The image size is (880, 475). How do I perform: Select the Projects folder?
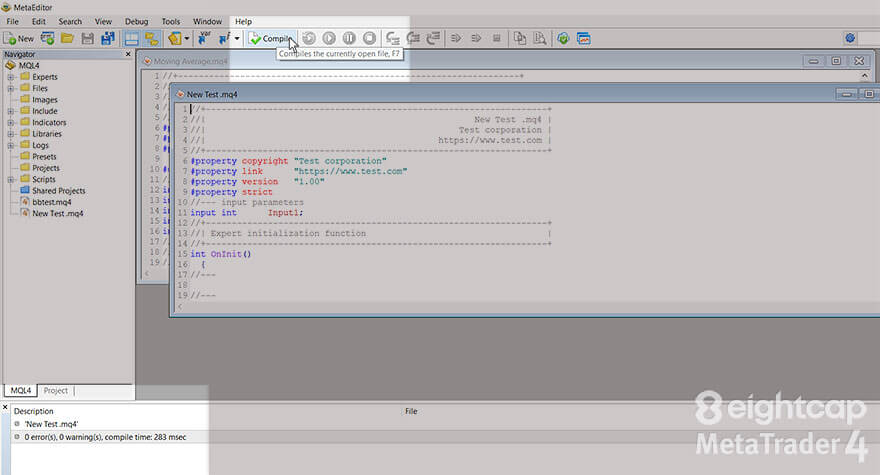pos(45,168)
